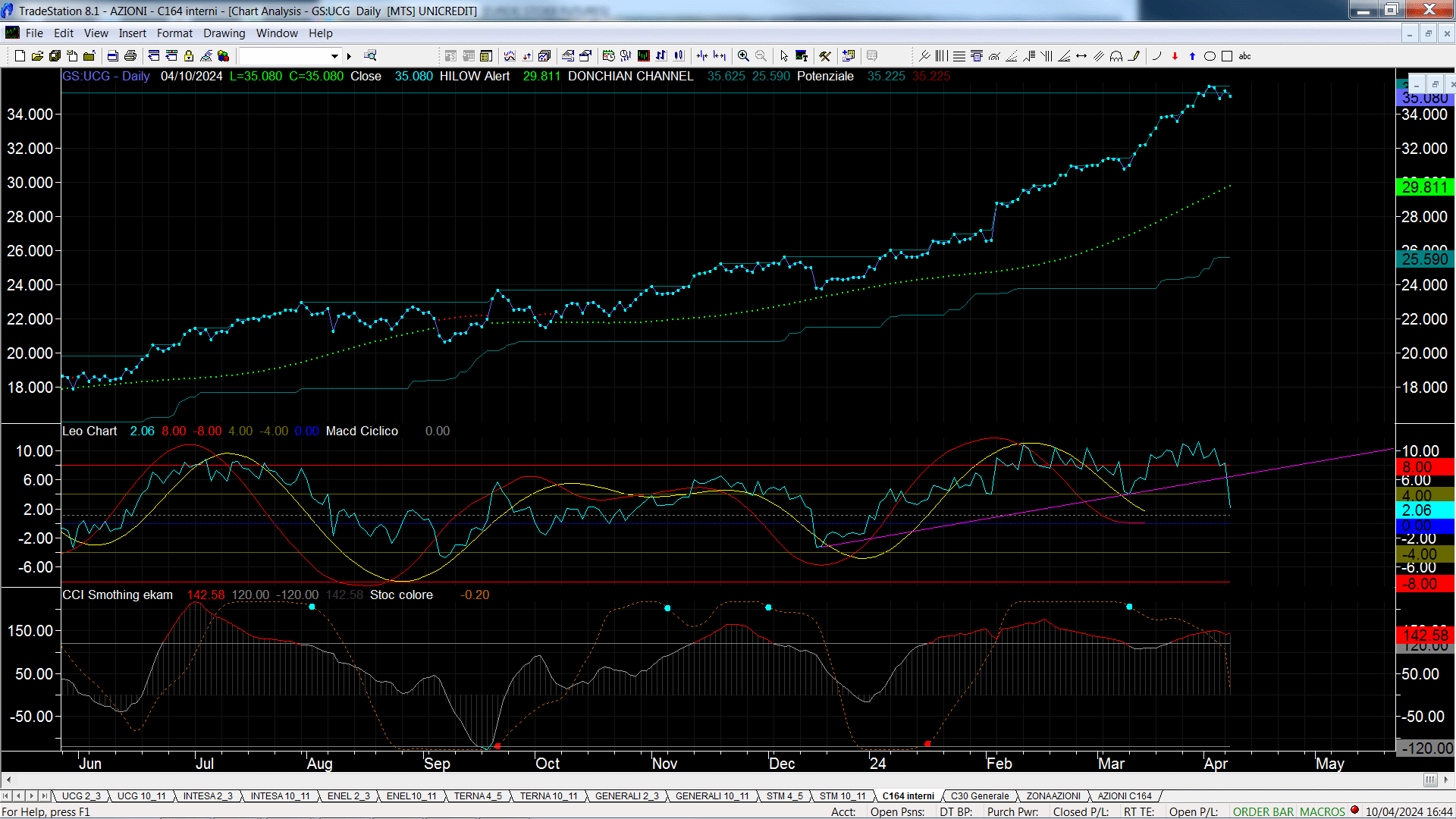Click ORDER BAR in status bar

coord(1263,811)
